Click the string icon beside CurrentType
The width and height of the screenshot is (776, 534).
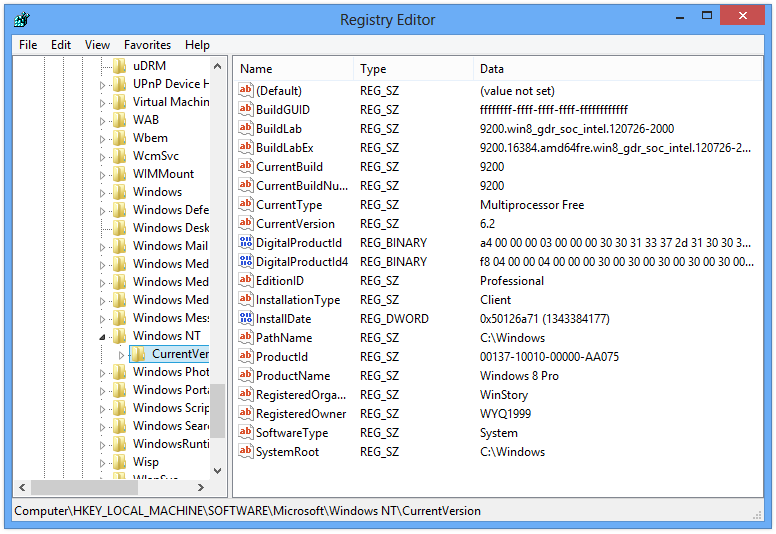pyautogui.click(x=245, y=204)
